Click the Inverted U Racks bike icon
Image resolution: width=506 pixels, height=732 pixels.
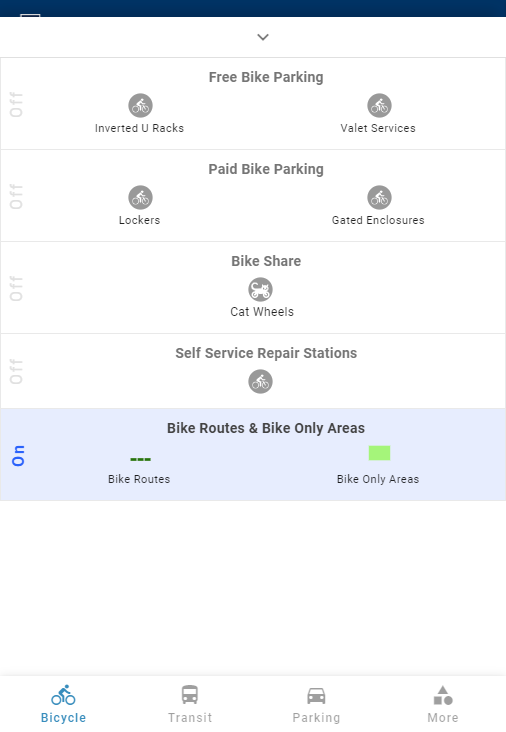point(141,106)
